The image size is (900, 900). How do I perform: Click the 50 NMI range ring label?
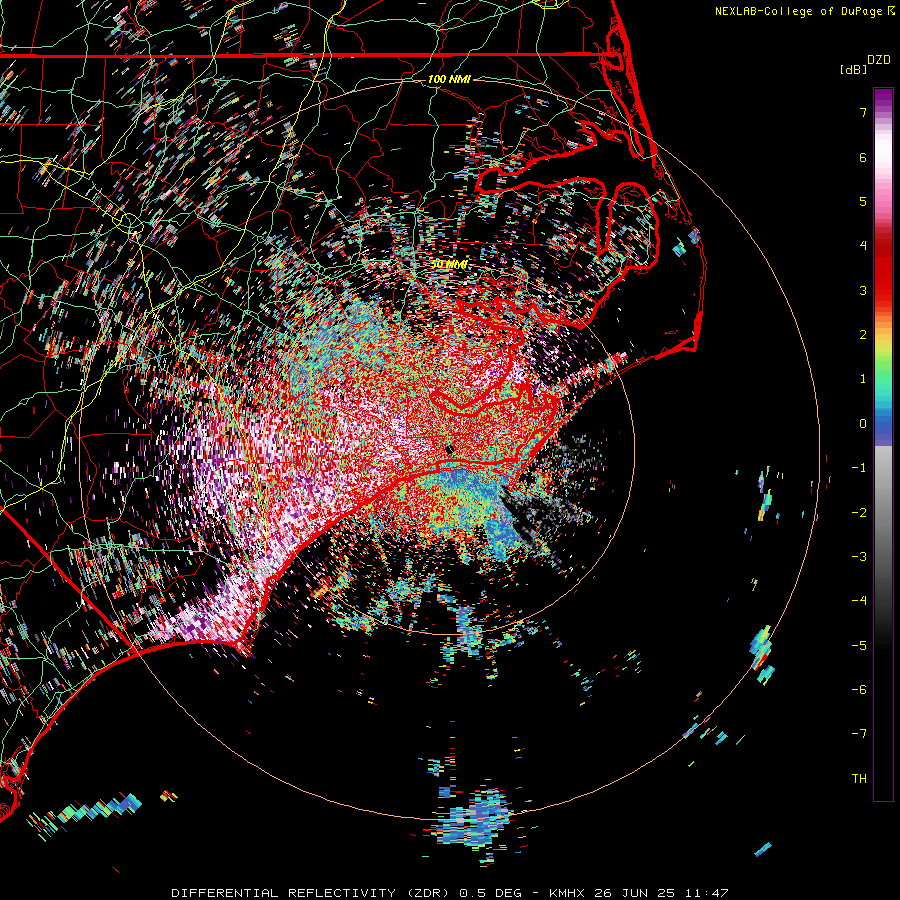[x=449, y=264]
